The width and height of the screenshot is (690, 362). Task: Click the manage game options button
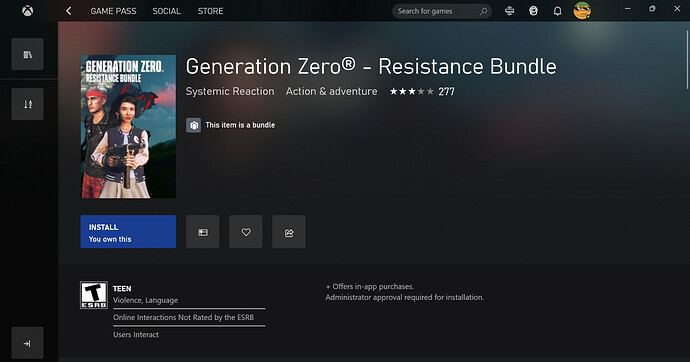(202, 232)
